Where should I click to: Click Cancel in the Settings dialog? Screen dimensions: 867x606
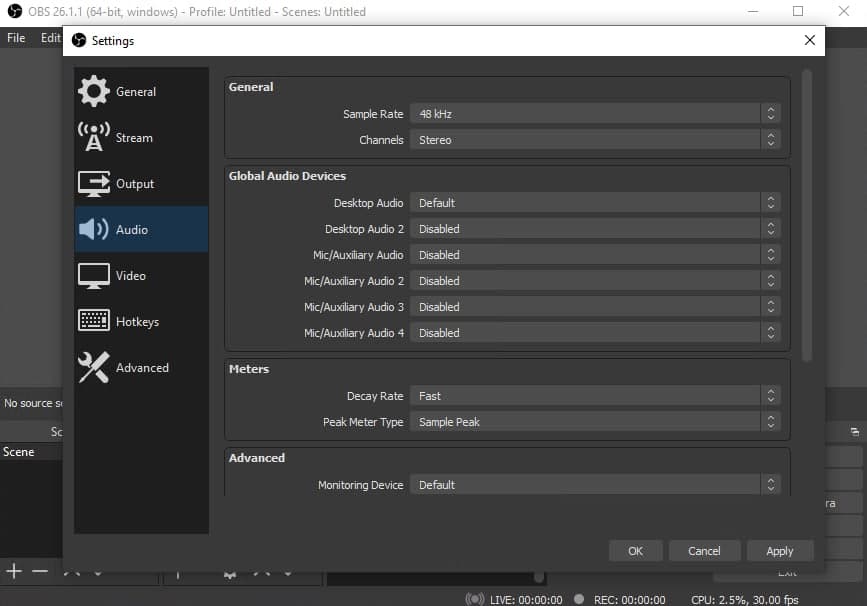[x=704, y=551]
